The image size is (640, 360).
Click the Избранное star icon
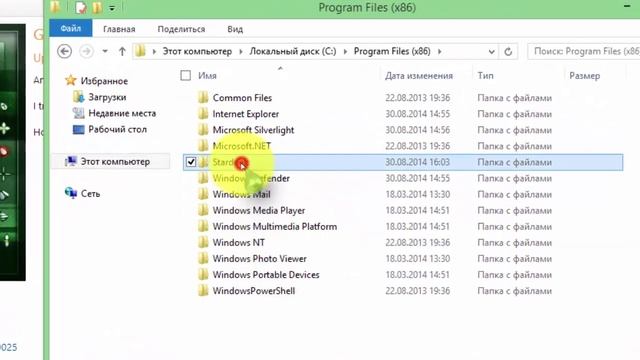71,80
